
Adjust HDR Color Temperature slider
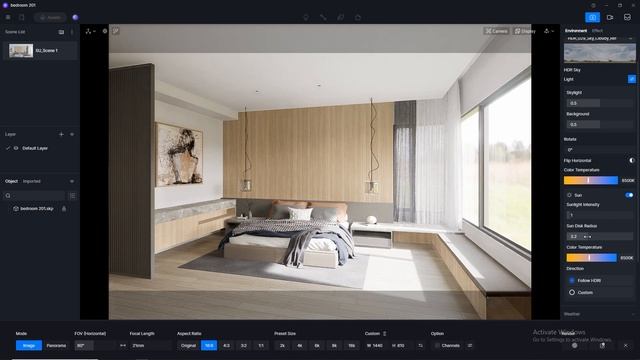[591, 180]
